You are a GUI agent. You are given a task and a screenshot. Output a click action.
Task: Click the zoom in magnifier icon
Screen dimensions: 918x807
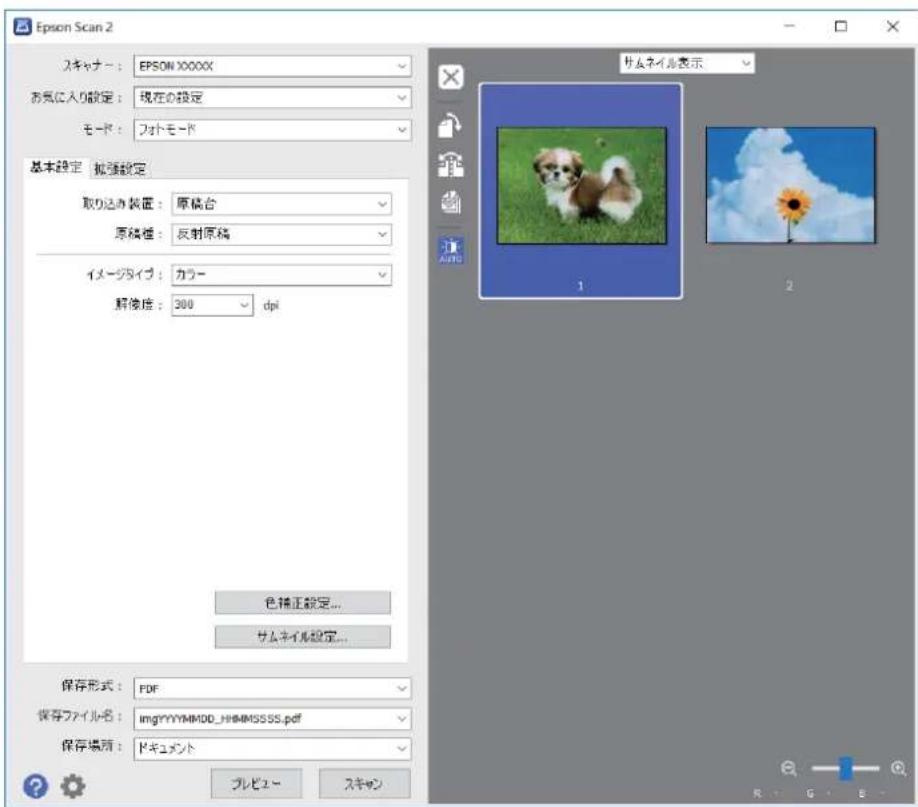tap(898, 768)
